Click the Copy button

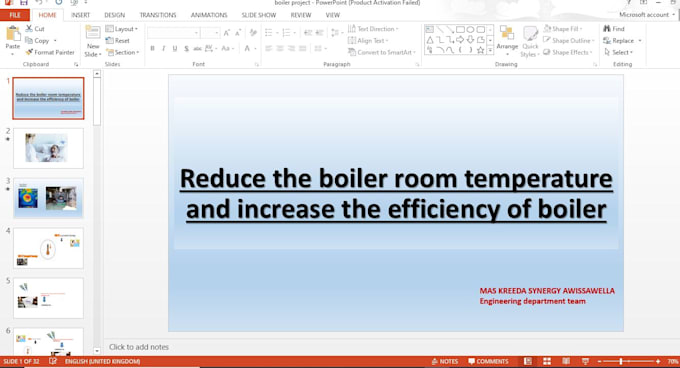[x=37, y=40]
